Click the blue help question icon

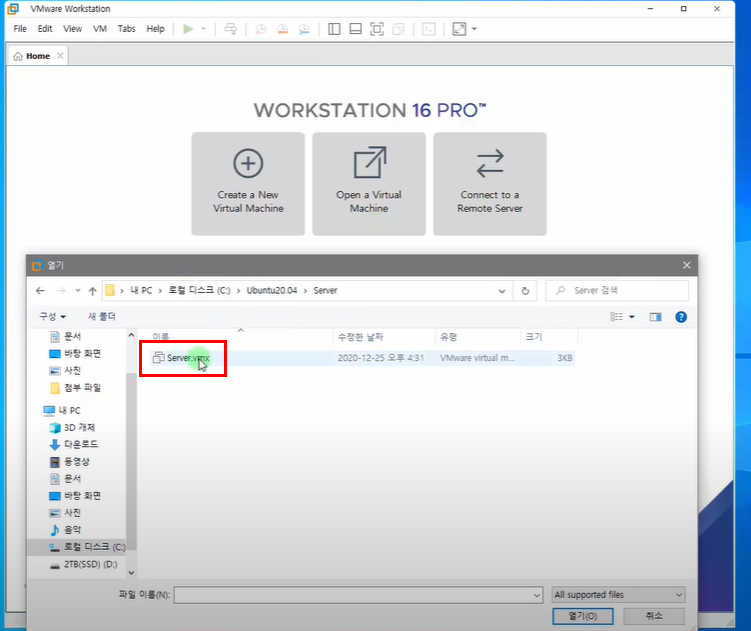pyautogui.click(x=681, y=317)
